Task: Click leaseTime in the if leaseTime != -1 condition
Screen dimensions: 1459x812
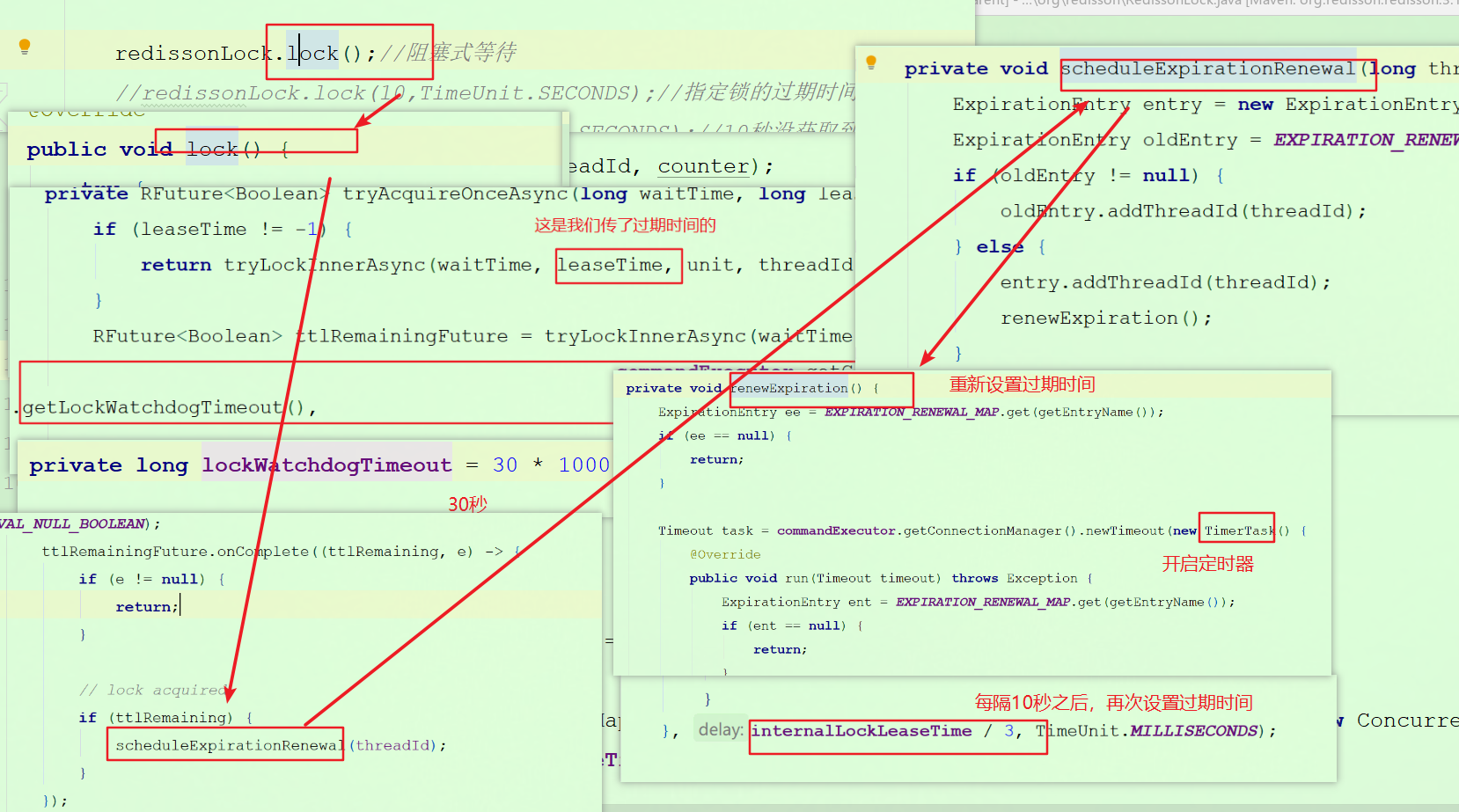Action: [x=194, y=230]
